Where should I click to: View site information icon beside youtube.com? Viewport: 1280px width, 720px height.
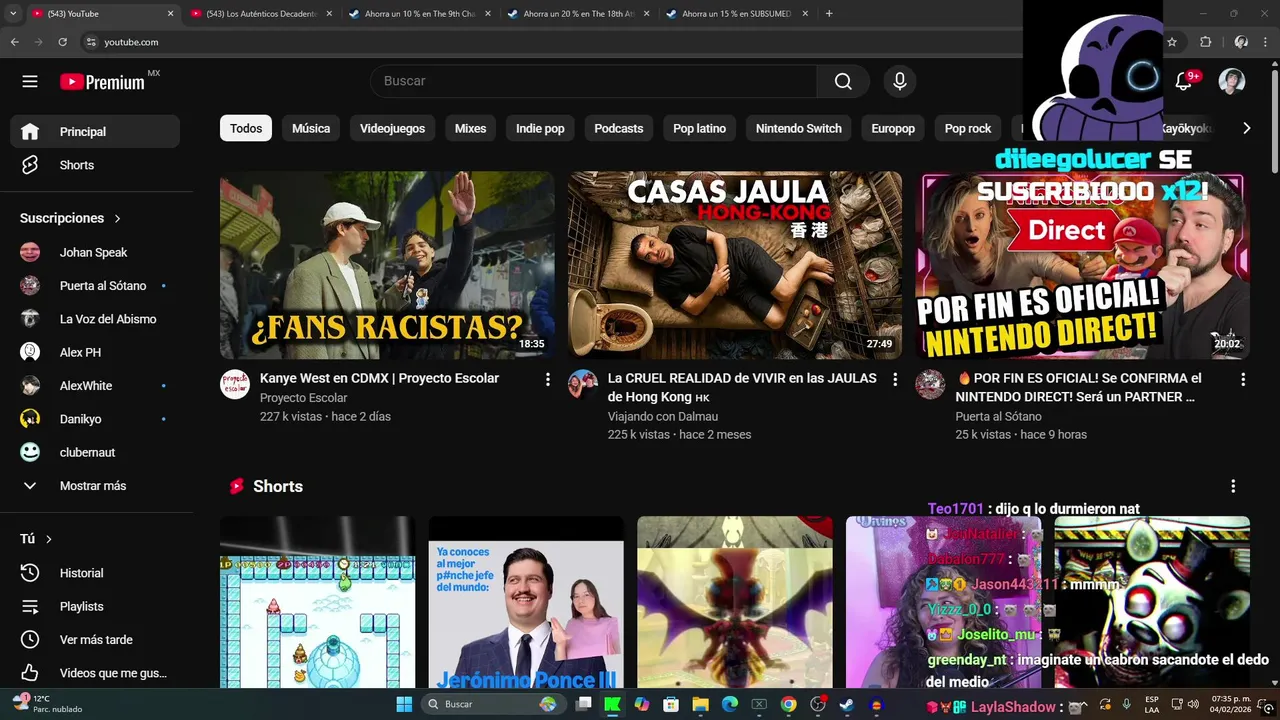91,42
